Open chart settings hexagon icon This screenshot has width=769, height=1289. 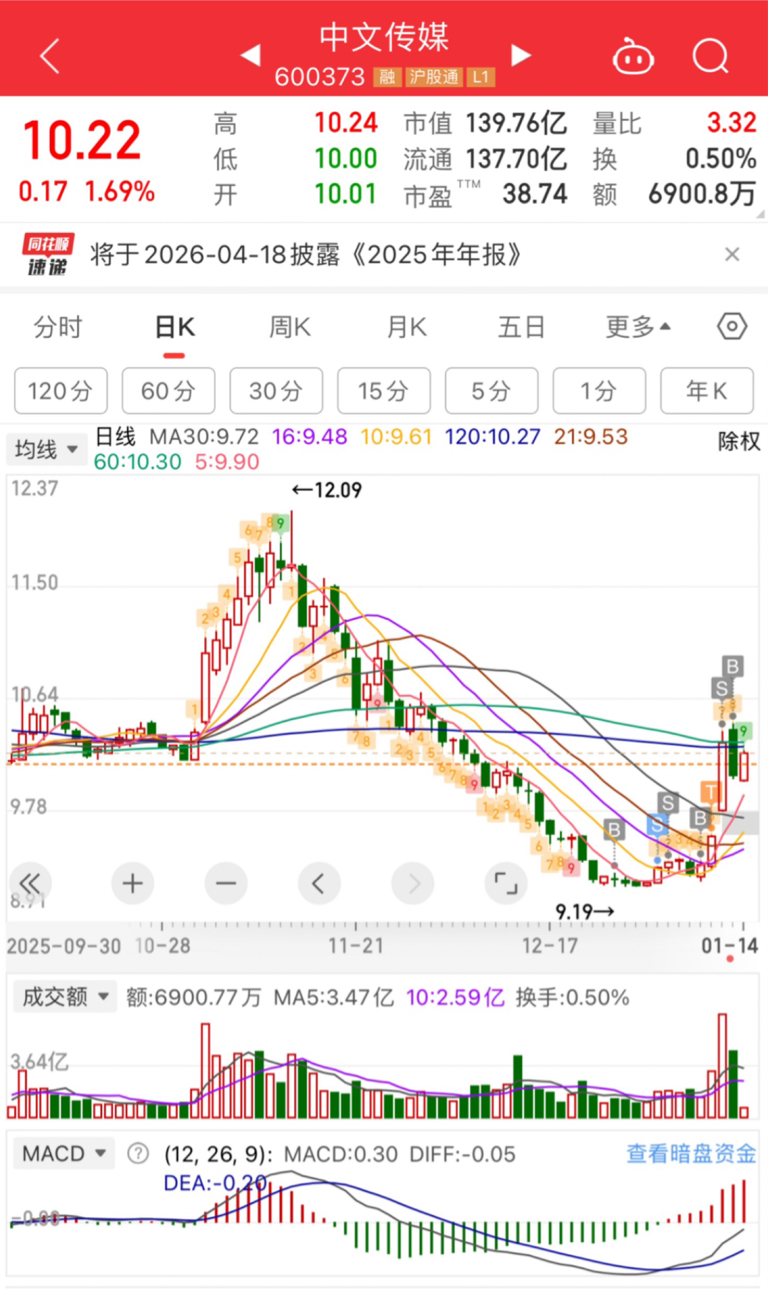click(x=732, y=327)
